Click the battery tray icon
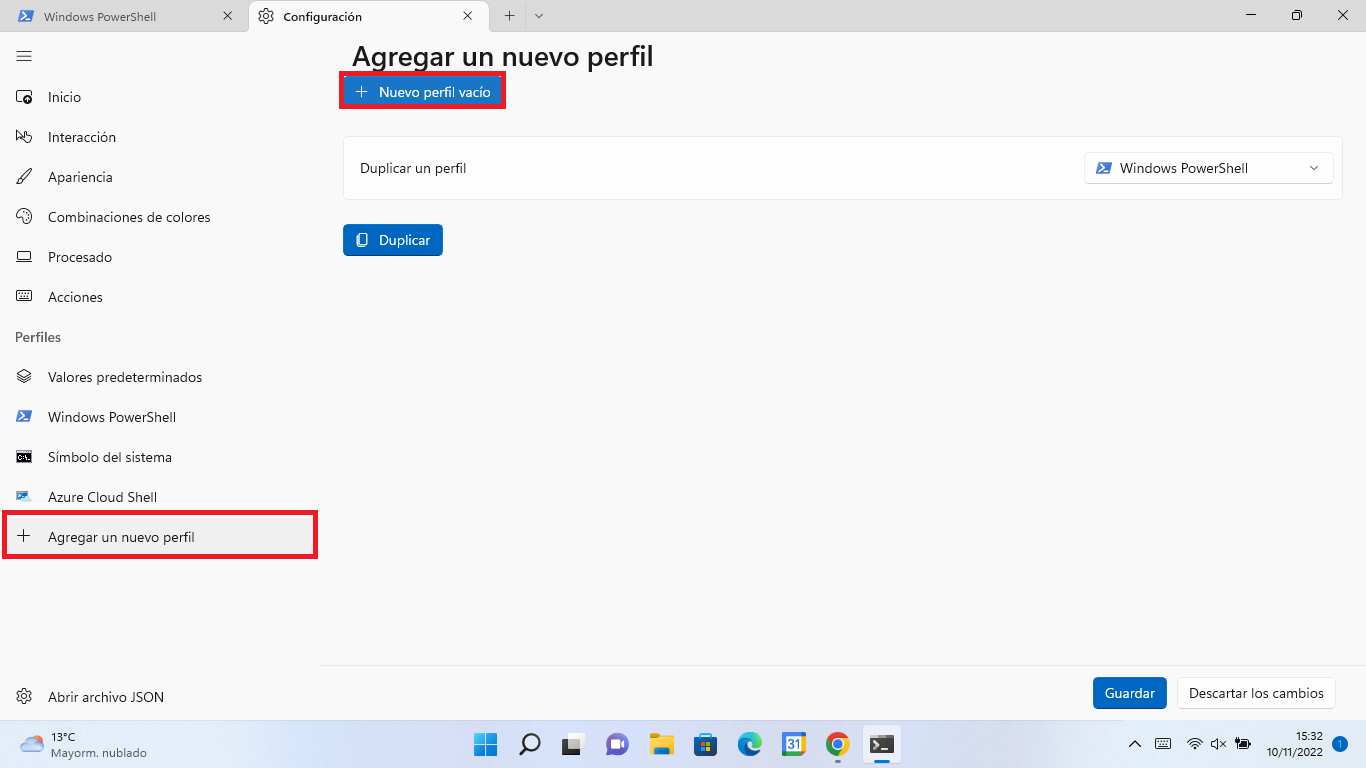This screenshot has height=768, width=1366. coord(1243,744)
